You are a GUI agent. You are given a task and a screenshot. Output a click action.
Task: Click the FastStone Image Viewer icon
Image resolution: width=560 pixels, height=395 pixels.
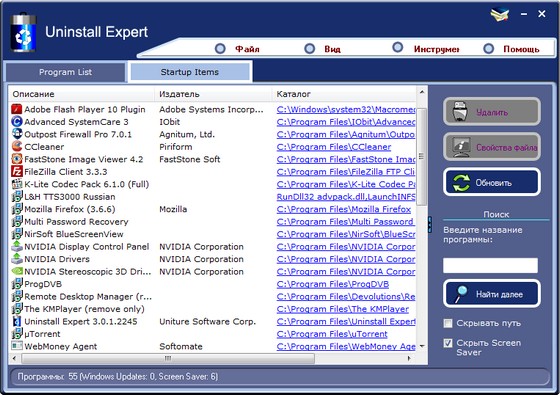17,159
